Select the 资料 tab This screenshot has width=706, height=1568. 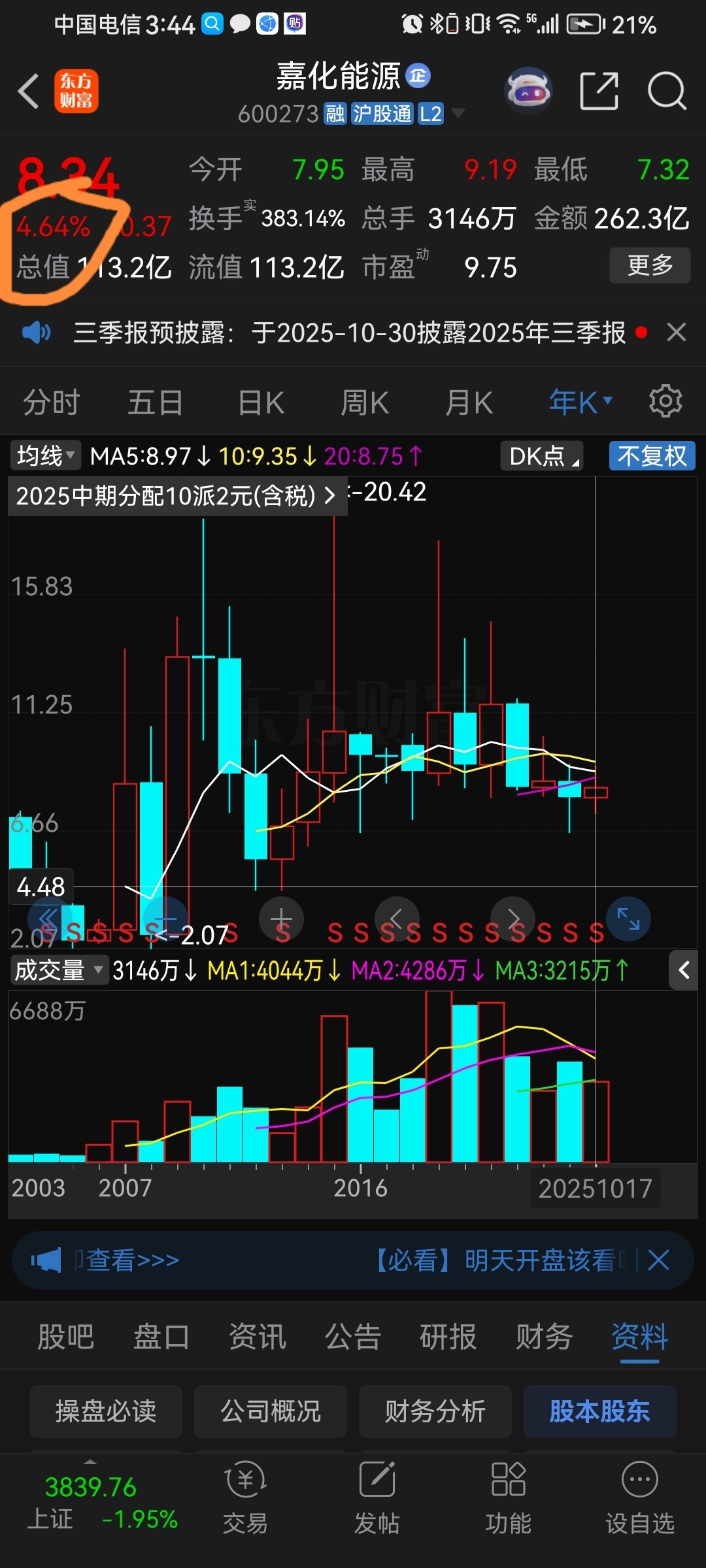pyautogui.click(x=639, y=1336)
